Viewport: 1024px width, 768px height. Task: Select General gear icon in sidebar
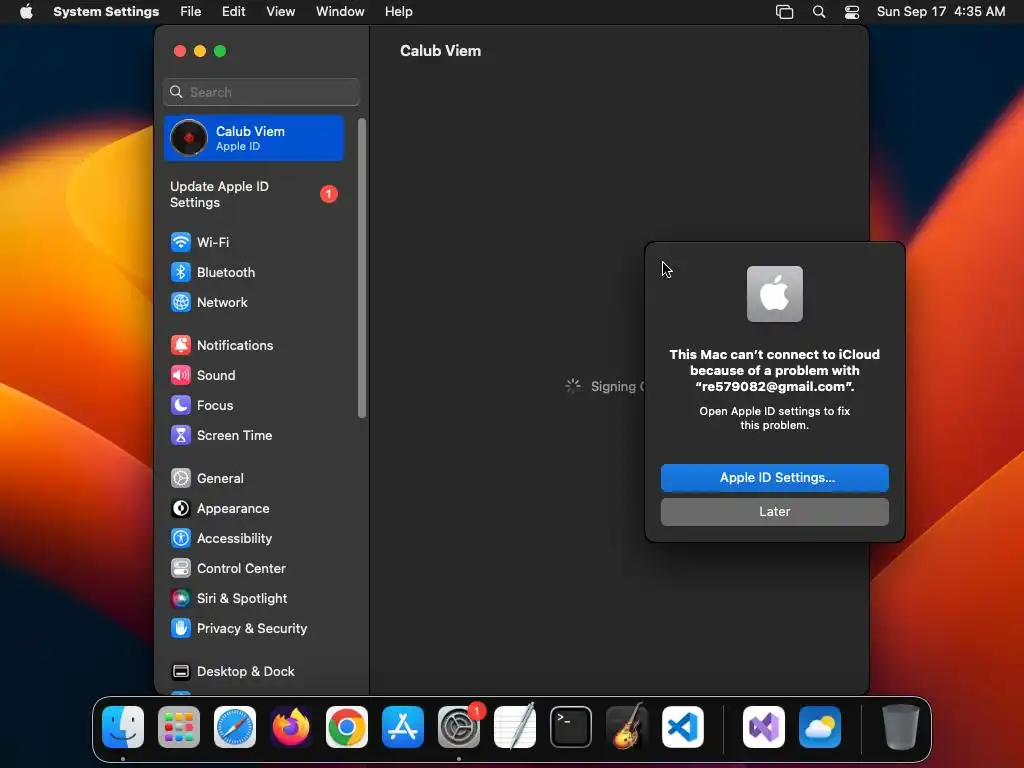click(181, 479)
